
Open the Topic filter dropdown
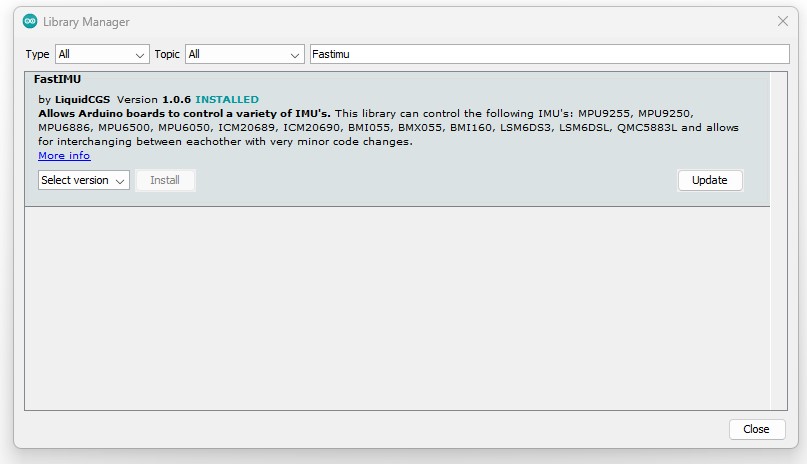tap(244, 54)
